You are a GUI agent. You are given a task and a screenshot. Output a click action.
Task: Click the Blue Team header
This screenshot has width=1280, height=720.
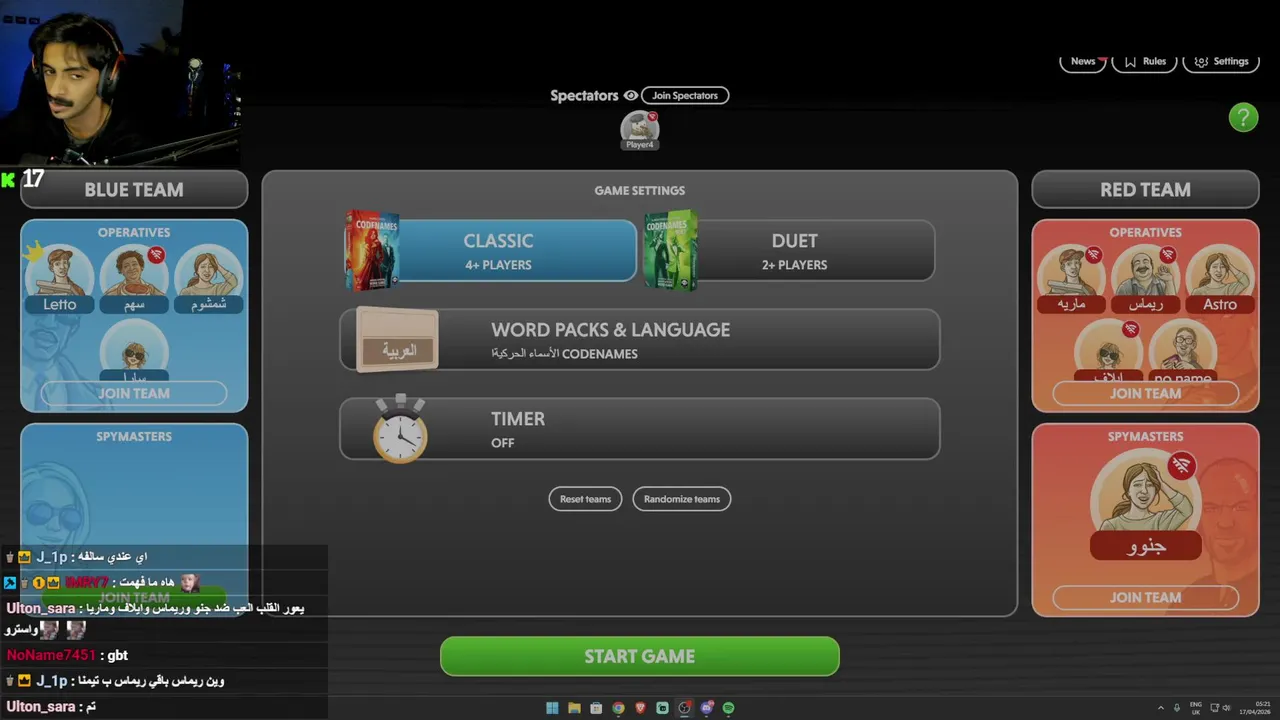coord(134,190)
